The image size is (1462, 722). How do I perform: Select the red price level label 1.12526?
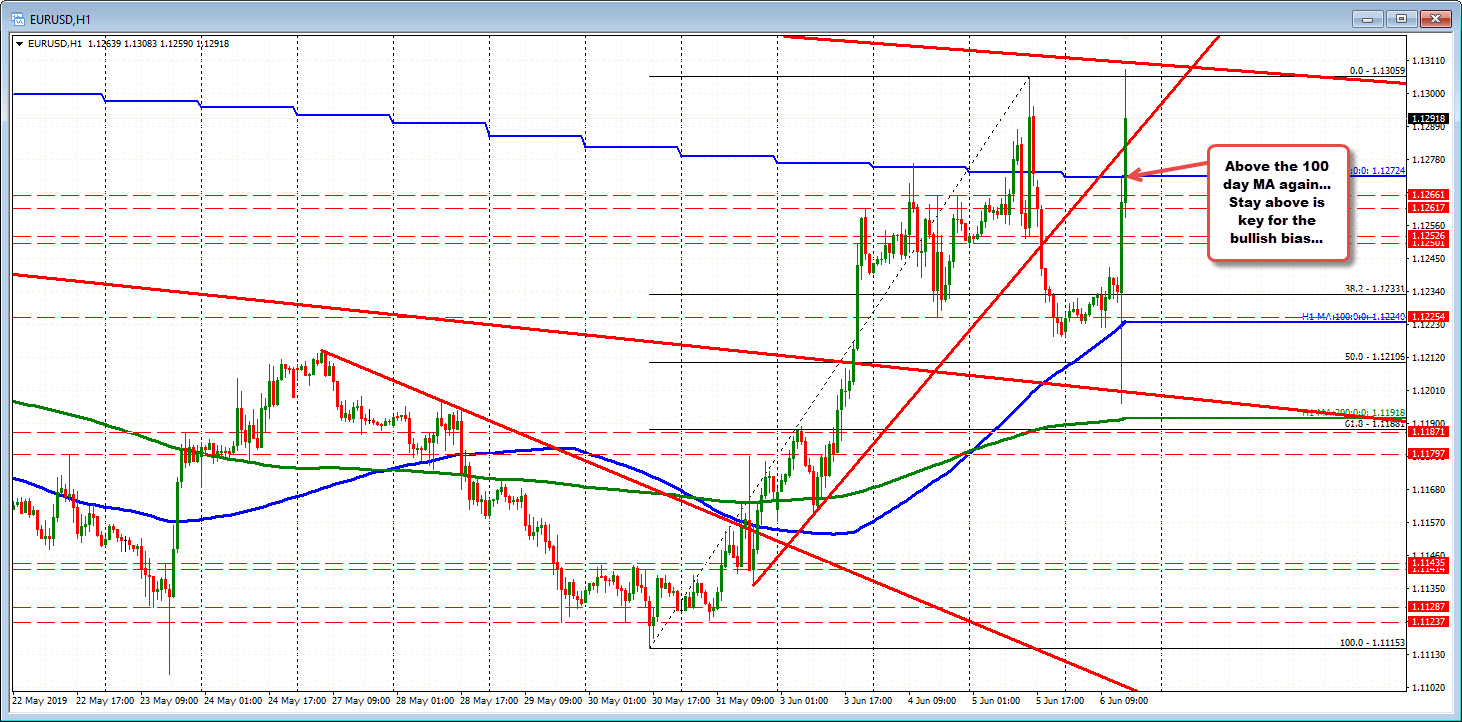pyautogui.click(x=1427, y=236)
